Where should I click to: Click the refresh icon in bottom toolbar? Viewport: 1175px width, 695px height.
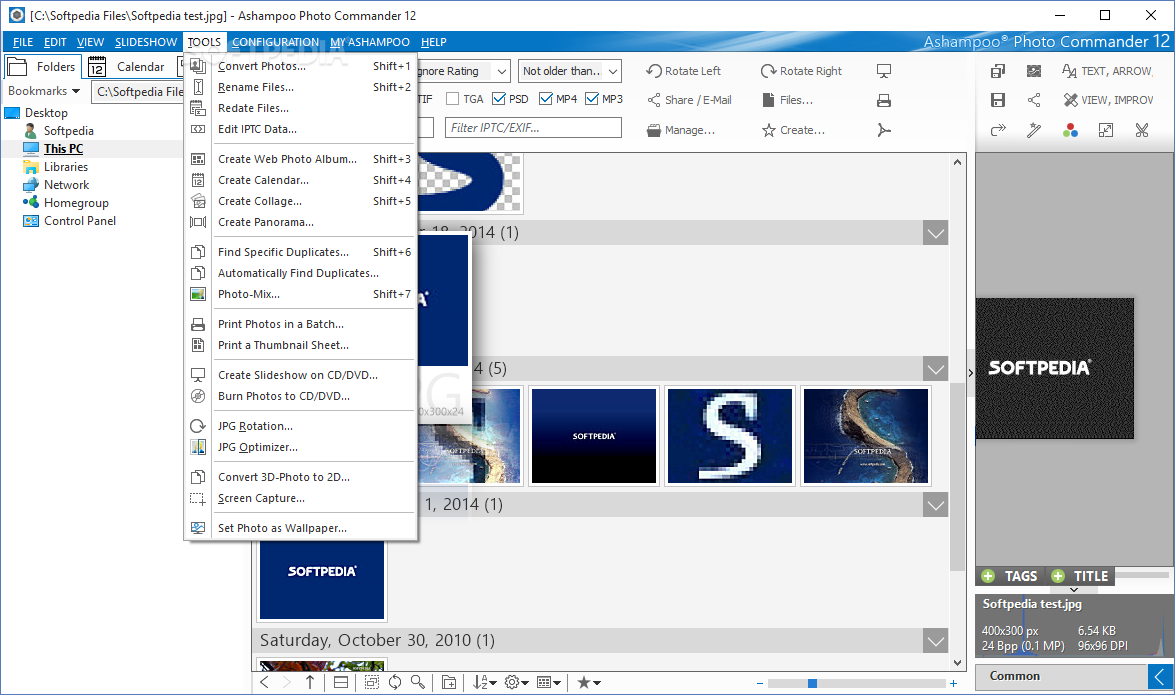point(394,682)
